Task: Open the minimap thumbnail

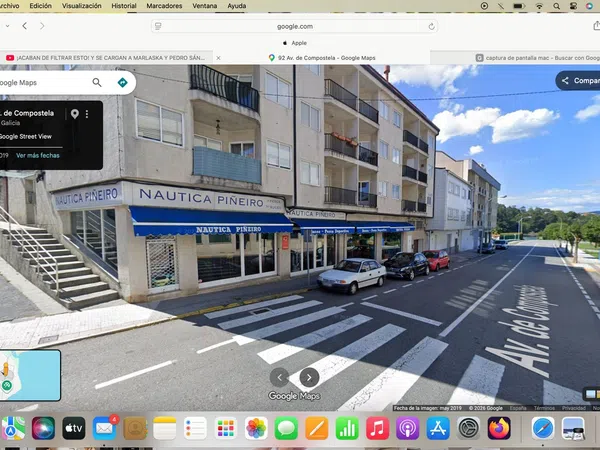Action: click(x=30, y=375)
